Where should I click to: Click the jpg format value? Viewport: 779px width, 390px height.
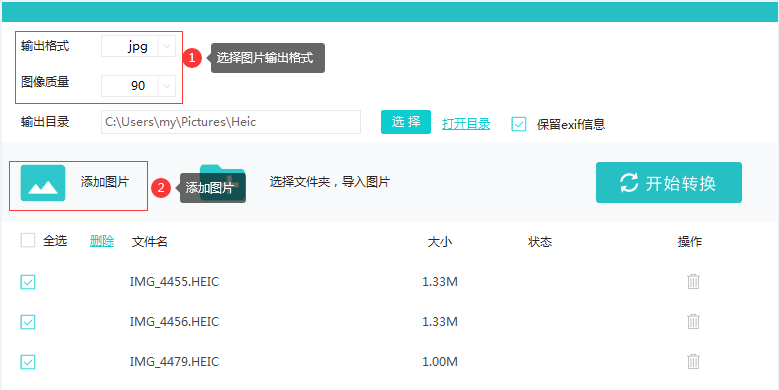pyautogui.click(x=138, y=47)
